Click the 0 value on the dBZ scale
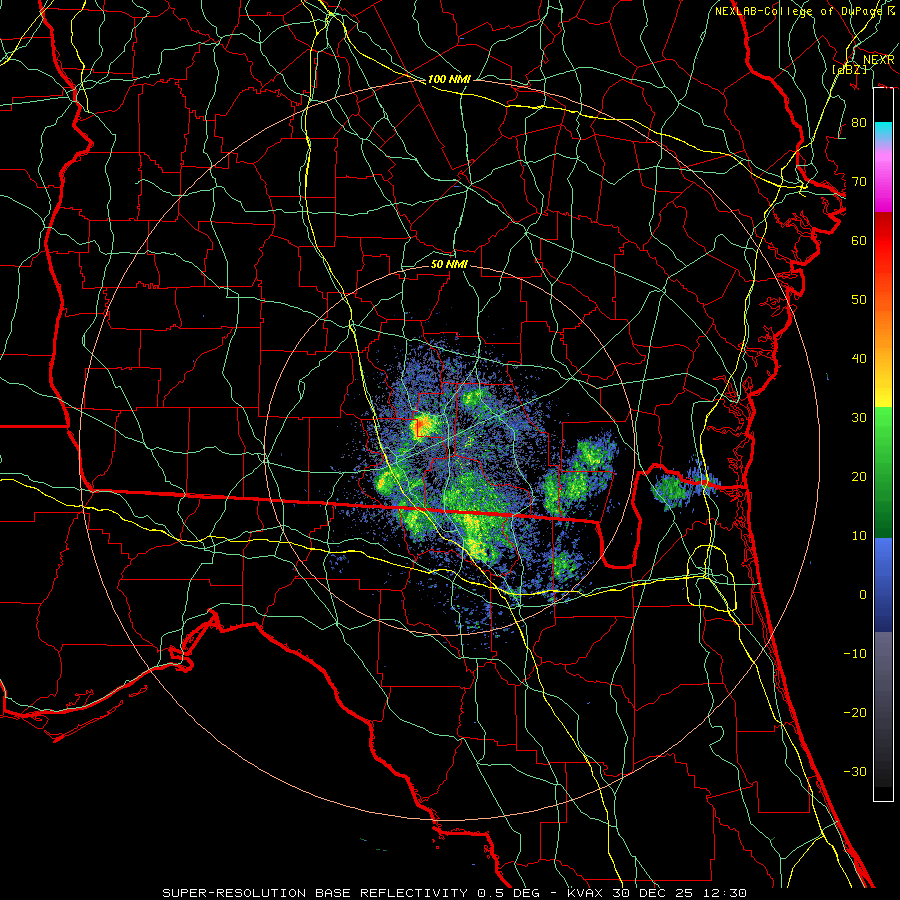The image size is (900, 900). coord(863,595)
